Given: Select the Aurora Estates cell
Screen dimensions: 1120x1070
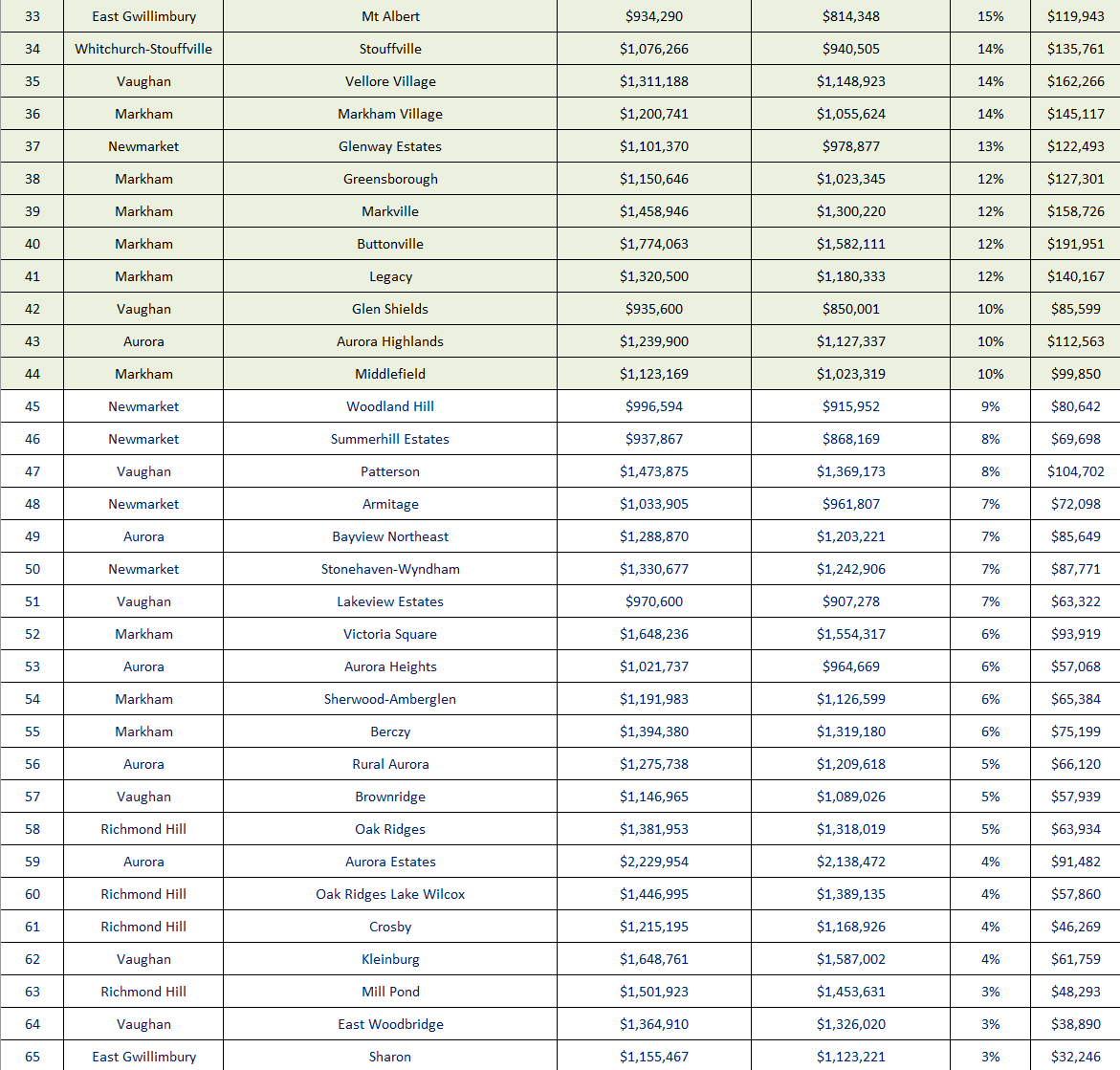Looking at the screenshot, I should (x=390, y=862).
